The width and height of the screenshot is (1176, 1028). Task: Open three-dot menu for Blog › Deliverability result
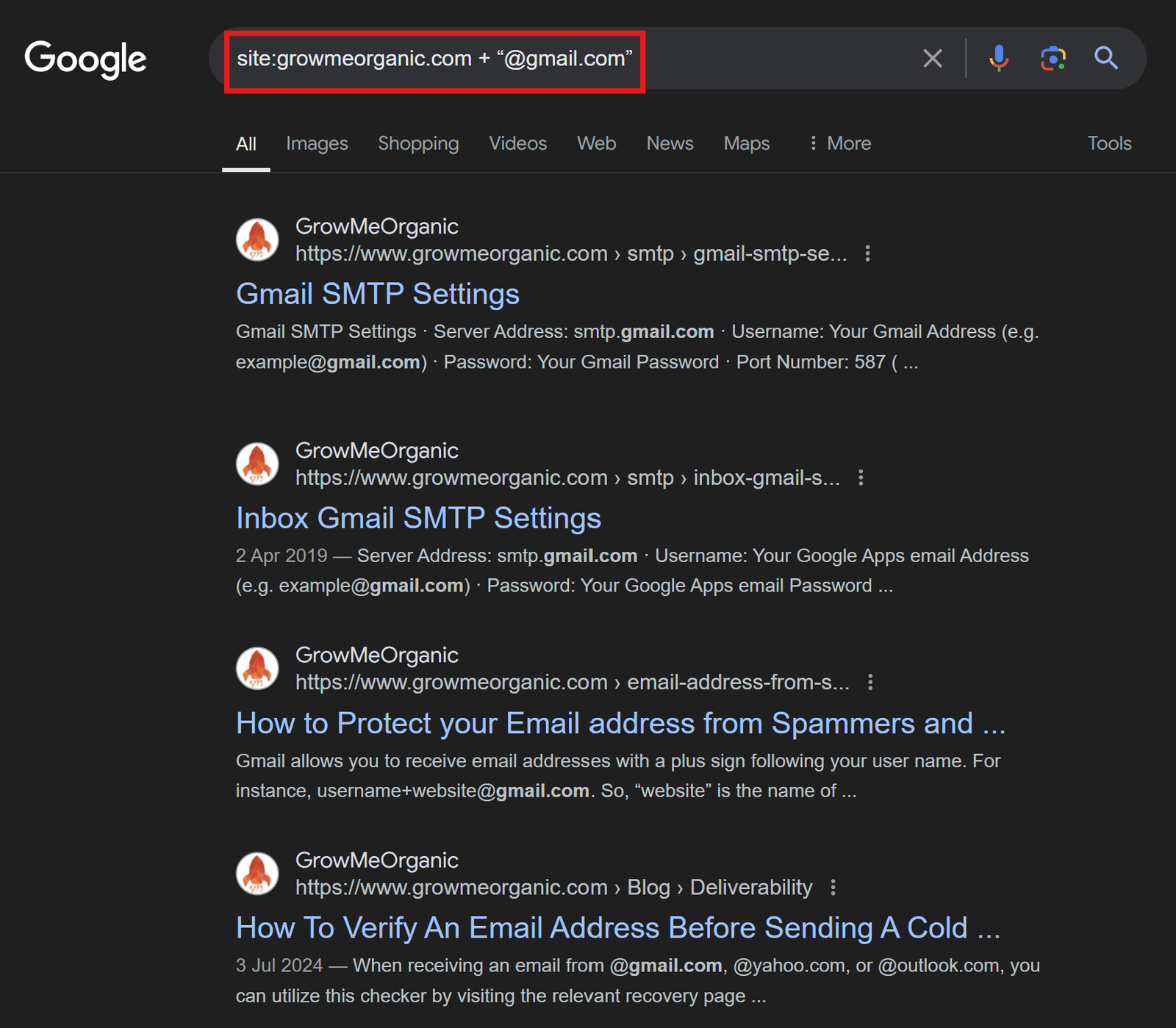(833, 888)
